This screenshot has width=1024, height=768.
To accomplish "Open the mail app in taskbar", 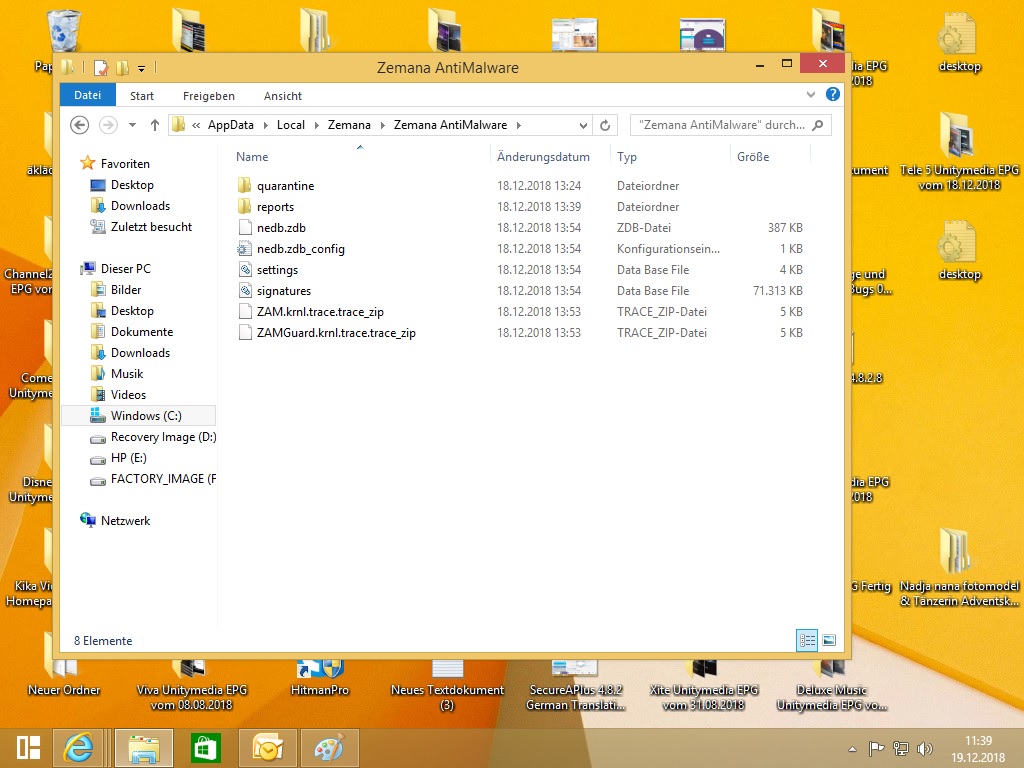I will tap(268, 748).
